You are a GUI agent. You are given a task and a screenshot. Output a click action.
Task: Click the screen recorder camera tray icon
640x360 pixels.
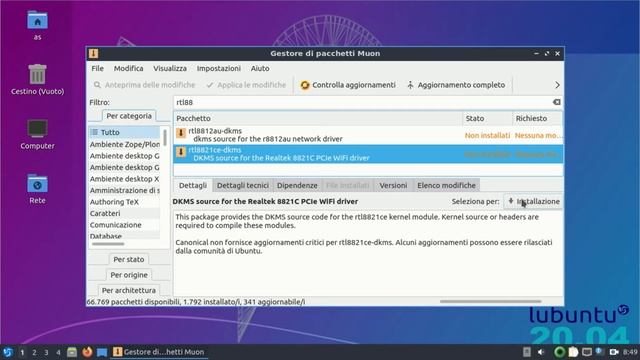pyautogui.click(x=614, y=352)
